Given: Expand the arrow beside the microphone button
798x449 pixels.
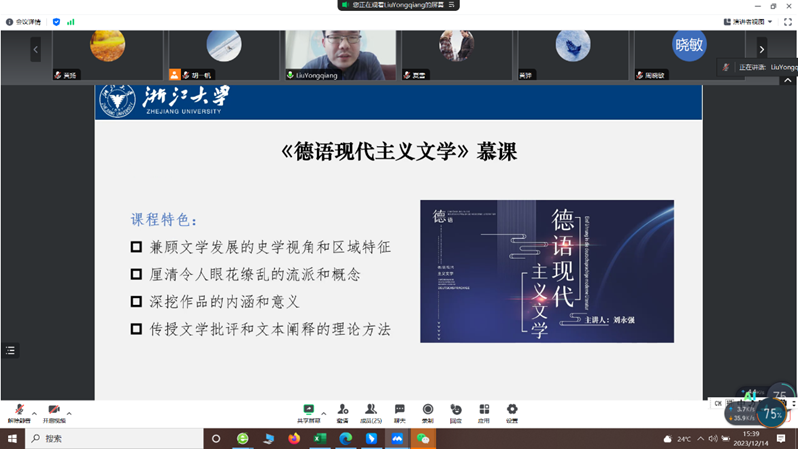Looking at the screenshot, I should pos(34,412).
